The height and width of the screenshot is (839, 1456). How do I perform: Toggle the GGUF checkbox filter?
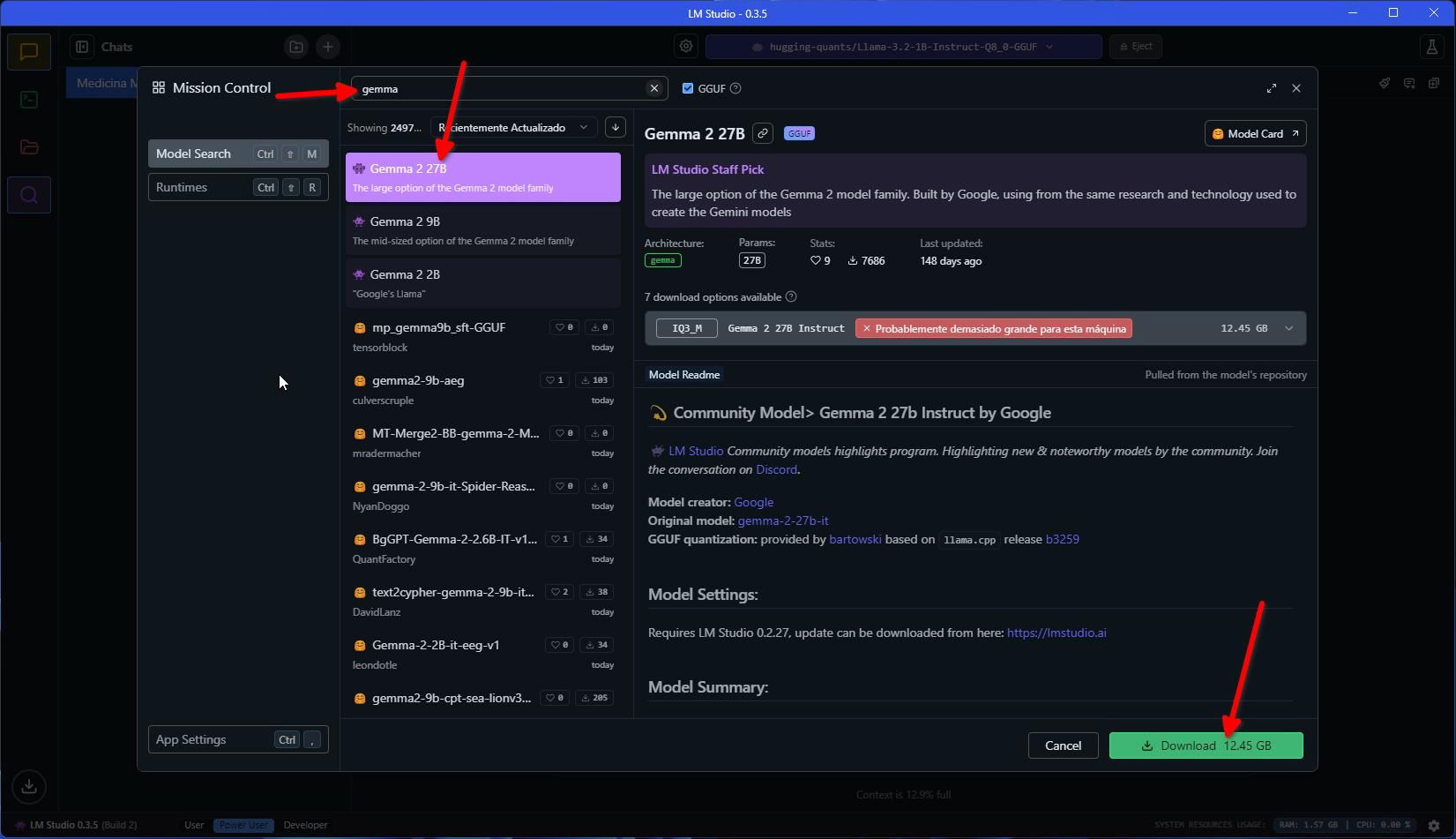688,88
